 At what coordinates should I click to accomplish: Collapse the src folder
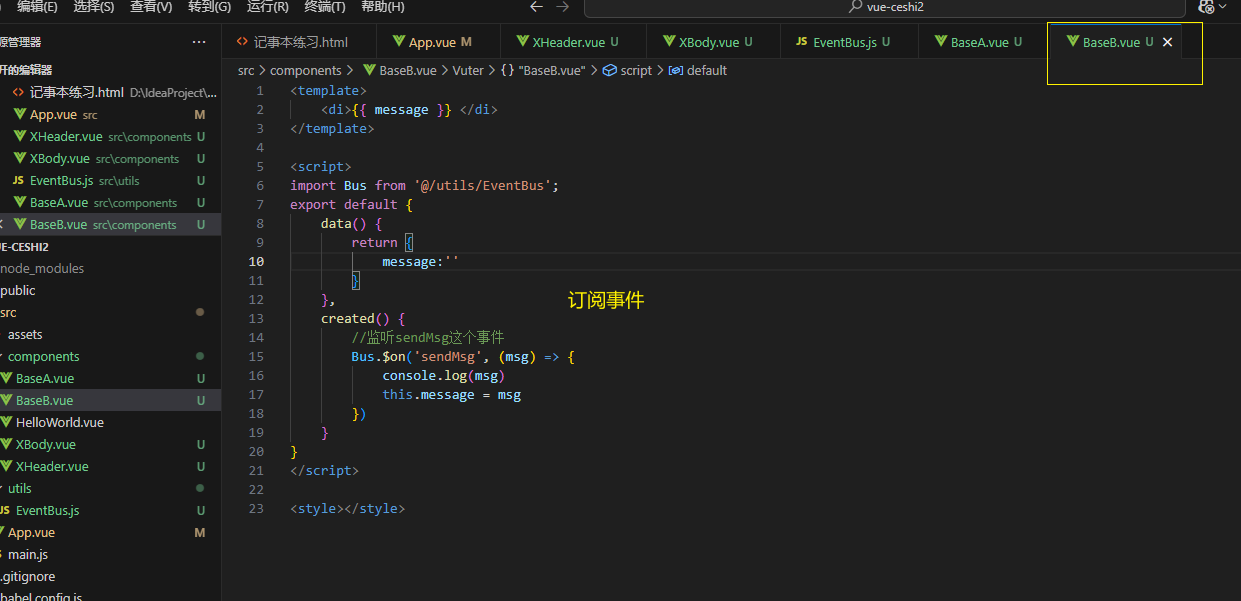[110, 312]
